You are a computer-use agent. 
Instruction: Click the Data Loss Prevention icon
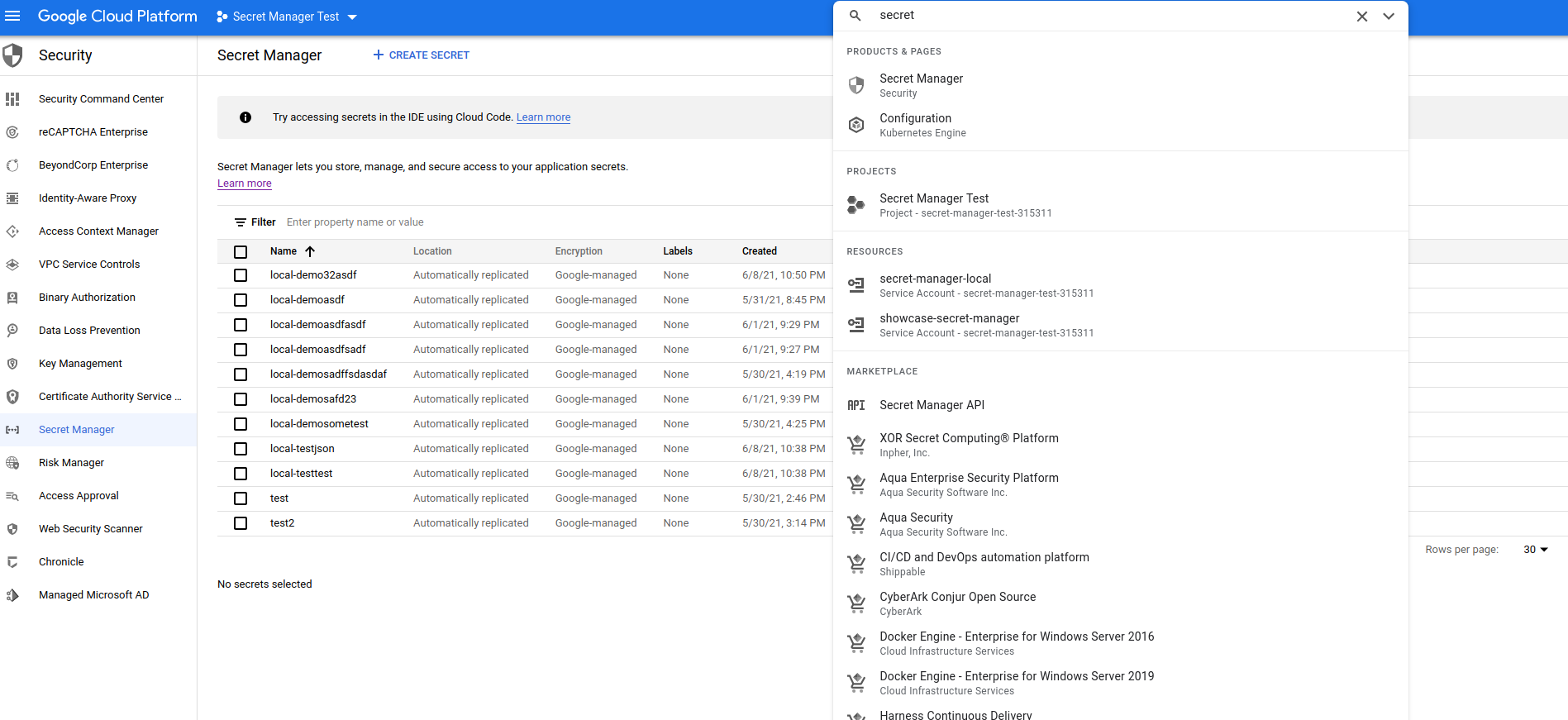12,331
